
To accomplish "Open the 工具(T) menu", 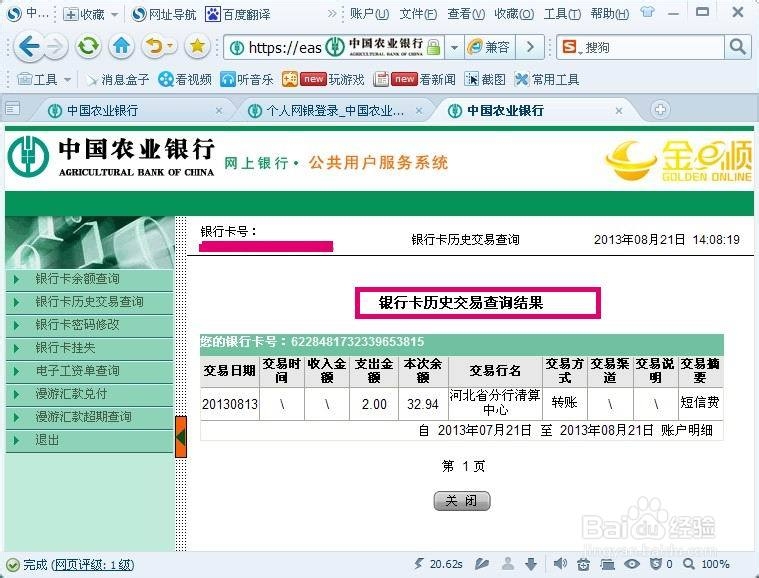I will (x=562, y=14).
